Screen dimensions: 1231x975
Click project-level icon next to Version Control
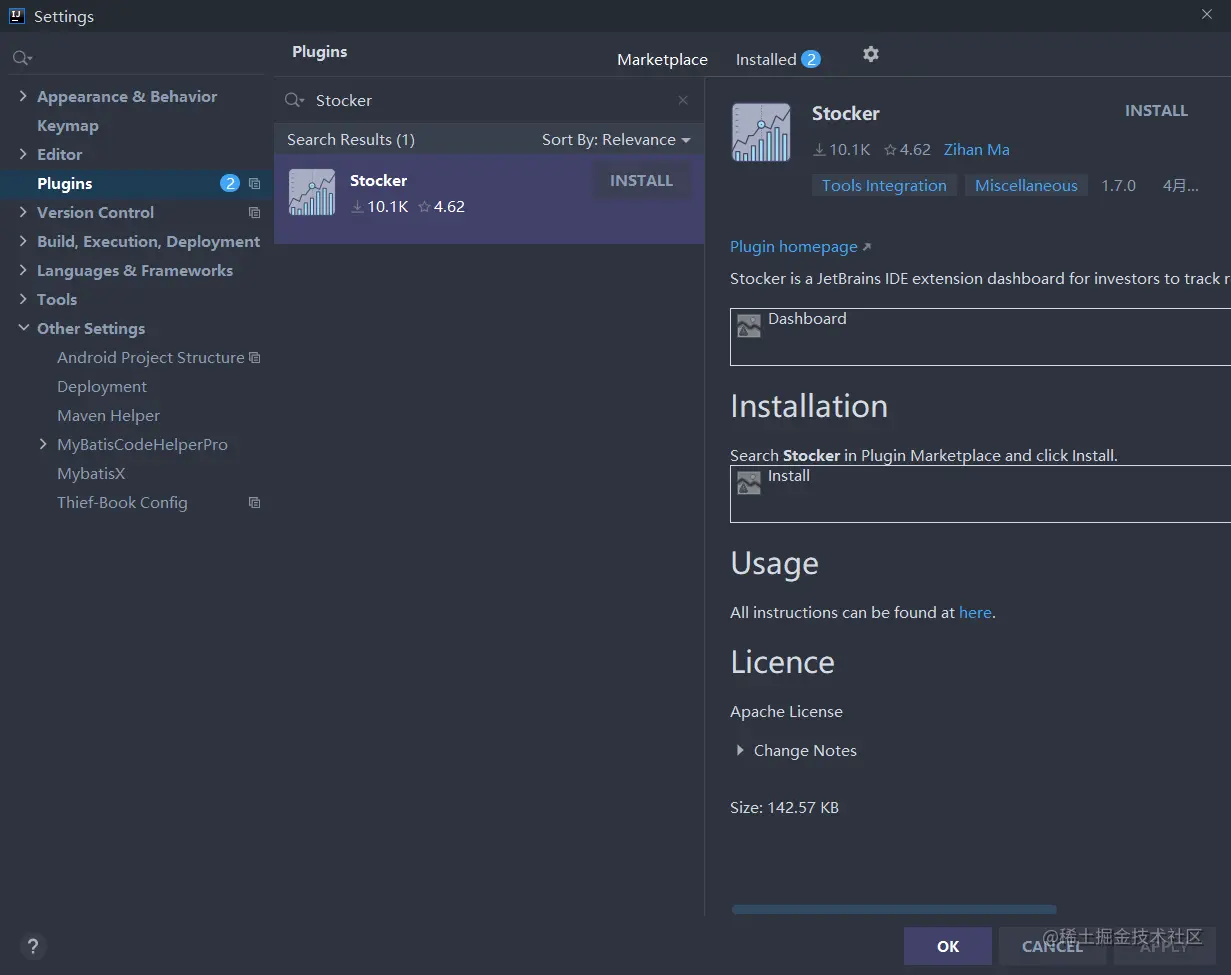click(254, 213)
